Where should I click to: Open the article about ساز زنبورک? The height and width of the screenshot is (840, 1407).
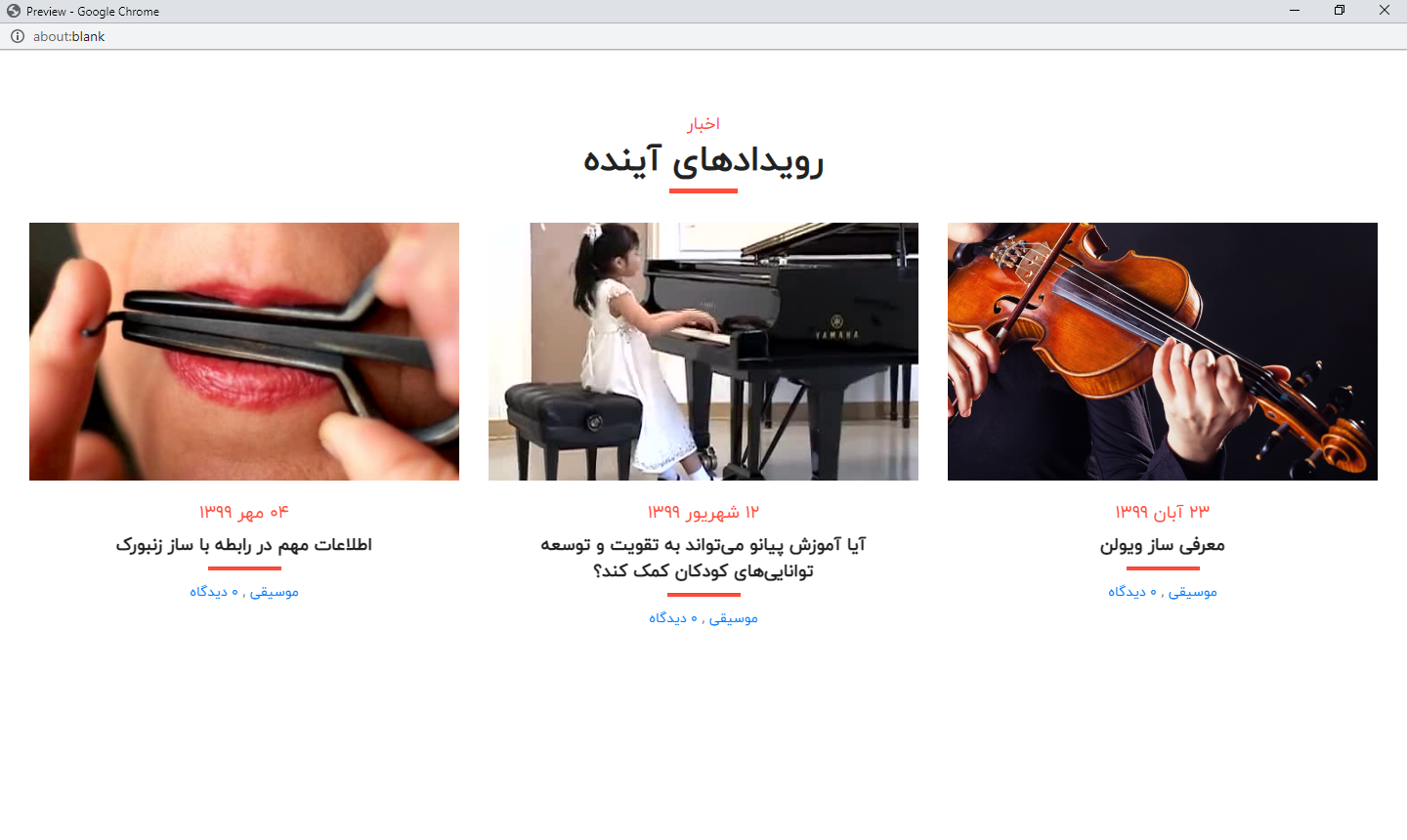click(244, 545)
